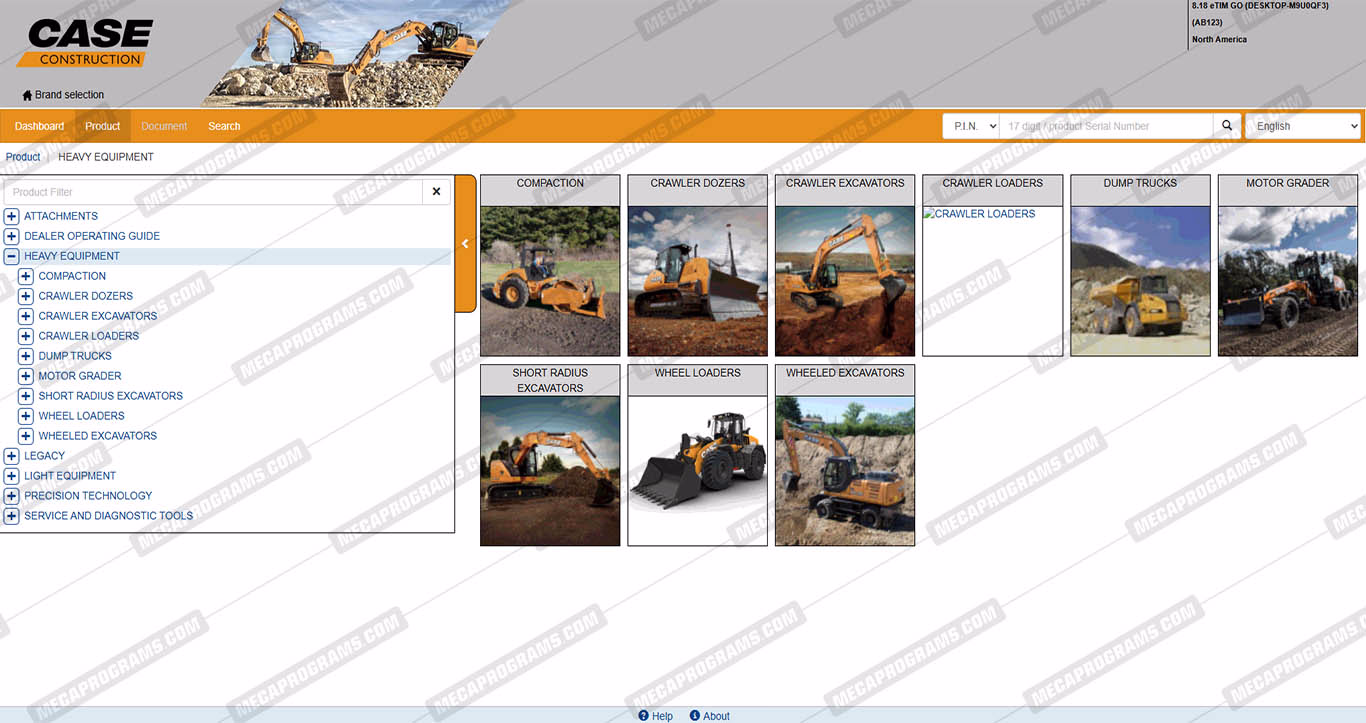
Task: Click the Product breadcrumb link
Action: [23, 157]
